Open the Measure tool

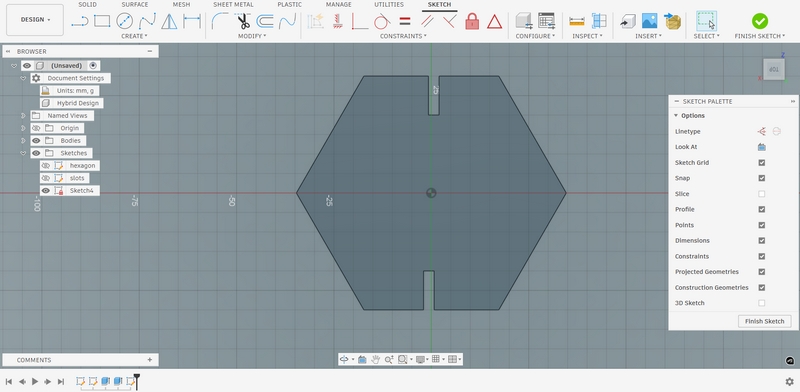[x=577, y=21]
